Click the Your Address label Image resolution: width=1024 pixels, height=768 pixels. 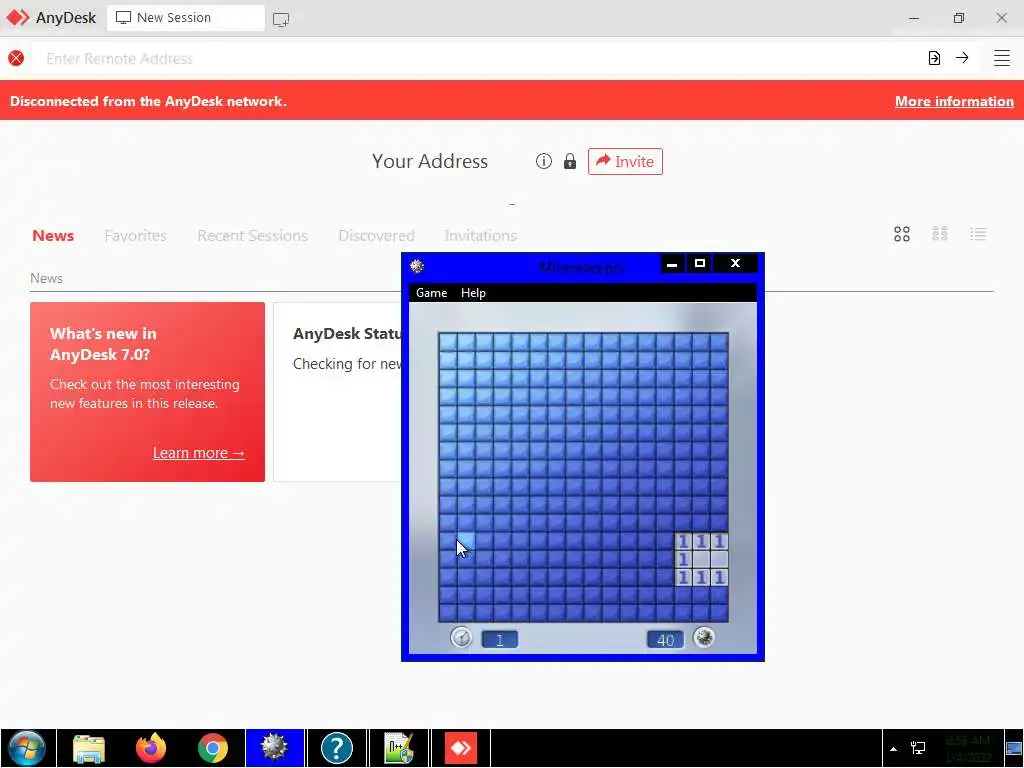[x=430, y=161]
